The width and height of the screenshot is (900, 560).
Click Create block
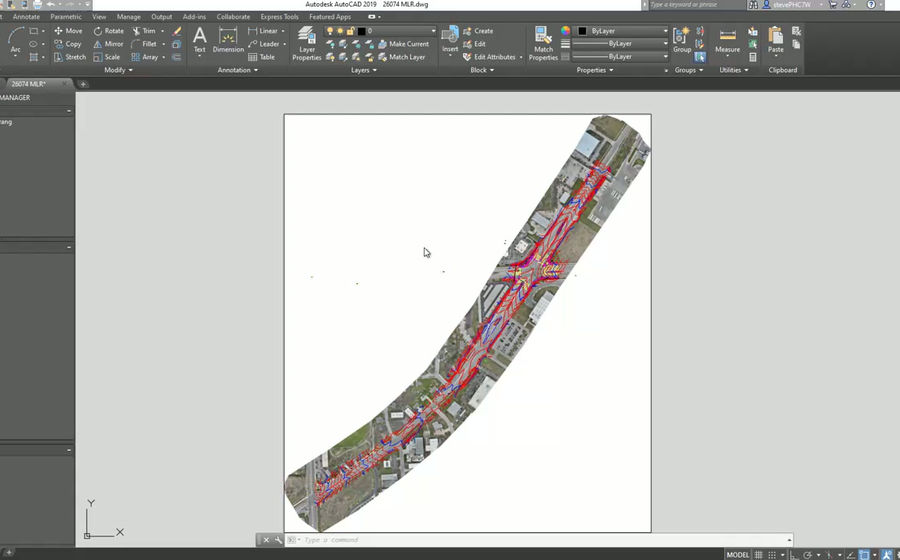tap(478, 31)
